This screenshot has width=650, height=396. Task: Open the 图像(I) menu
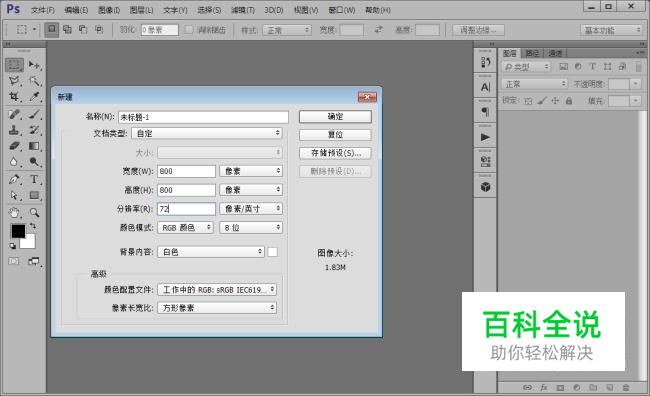(109, 10)
